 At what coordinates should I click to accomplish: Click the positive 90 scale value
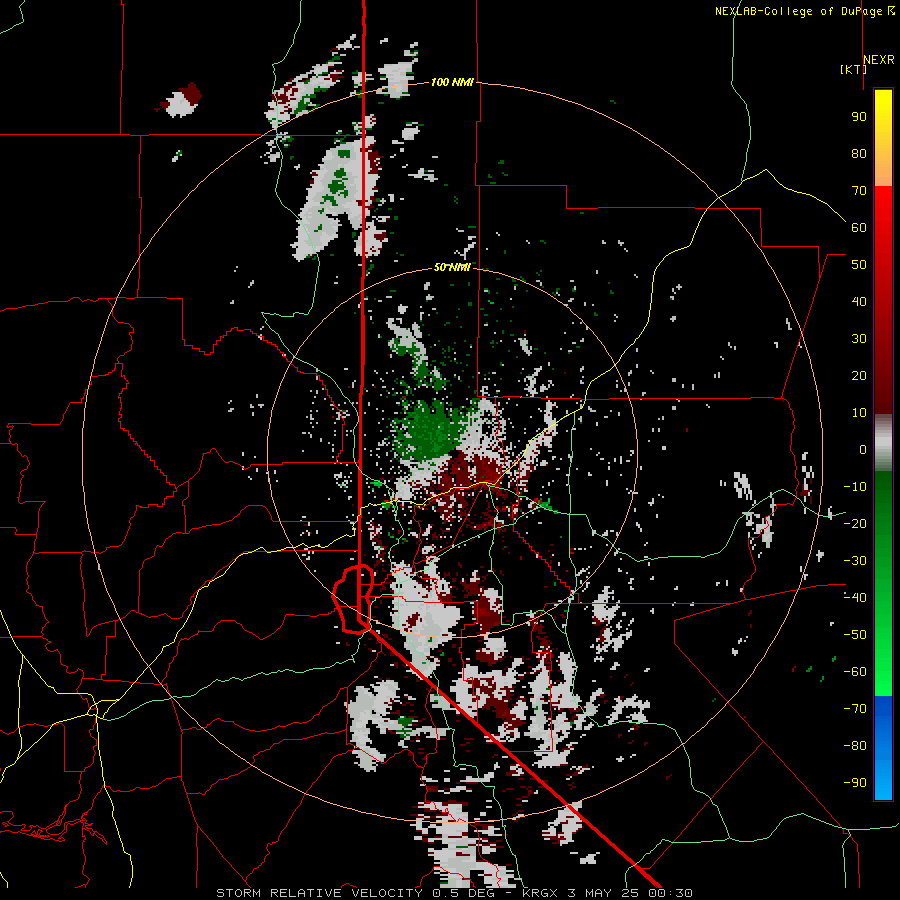tap(859, 117)
